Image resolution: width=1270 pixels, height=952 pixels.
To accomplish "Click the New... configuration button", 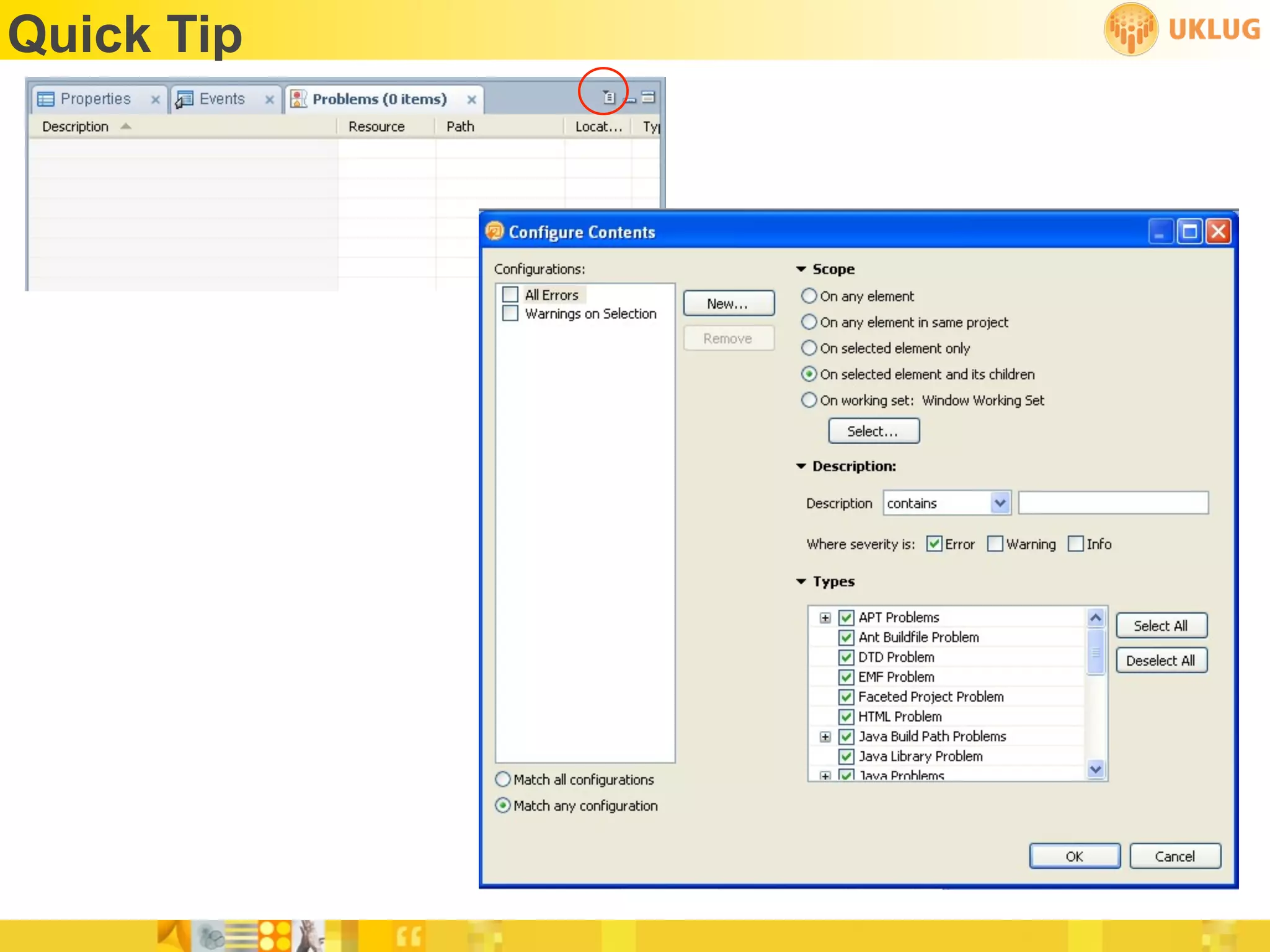I will pos(728,304).
